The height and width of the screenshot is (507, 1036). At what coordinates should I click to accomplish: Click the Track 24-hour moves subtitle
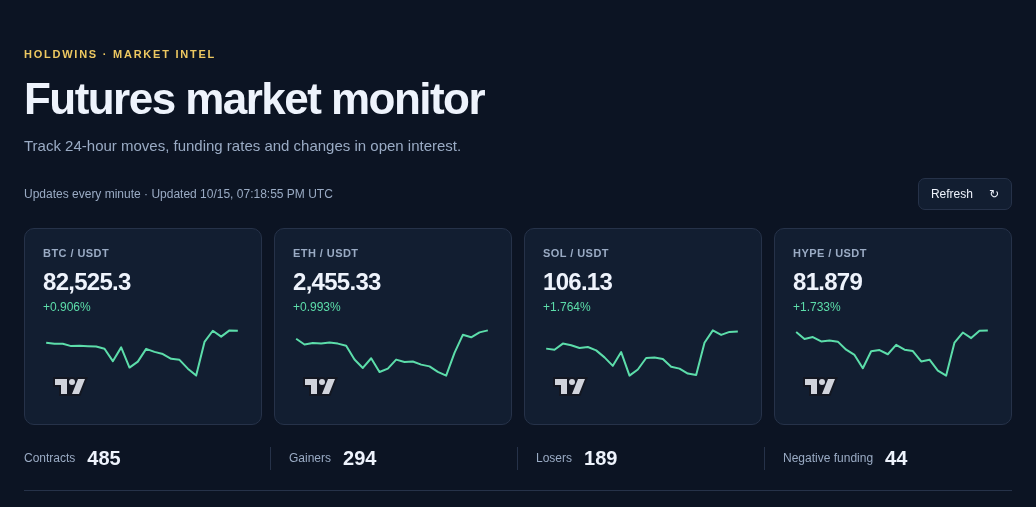tap(242, 146)
